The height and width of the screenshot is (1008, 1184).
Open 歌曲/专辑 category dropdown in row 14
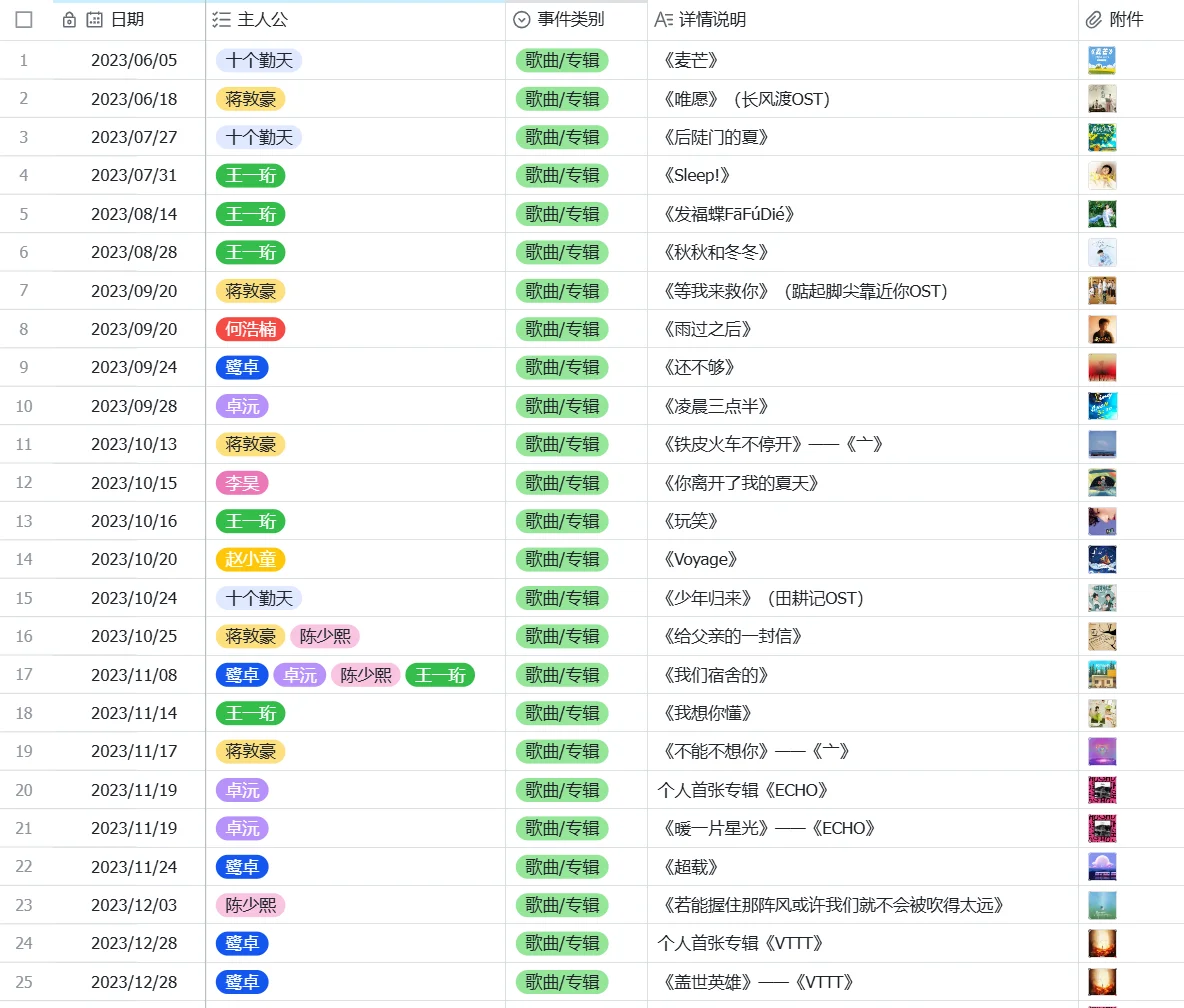[562, 559]
